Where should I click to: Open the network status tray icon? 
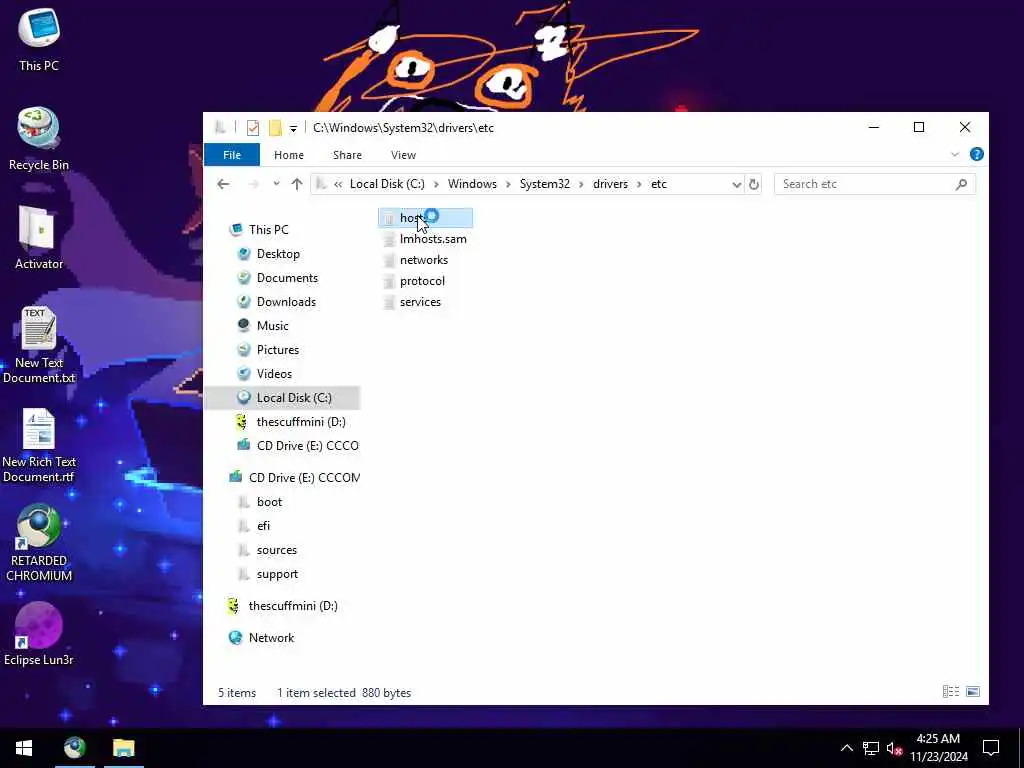[x=871, y=748]
